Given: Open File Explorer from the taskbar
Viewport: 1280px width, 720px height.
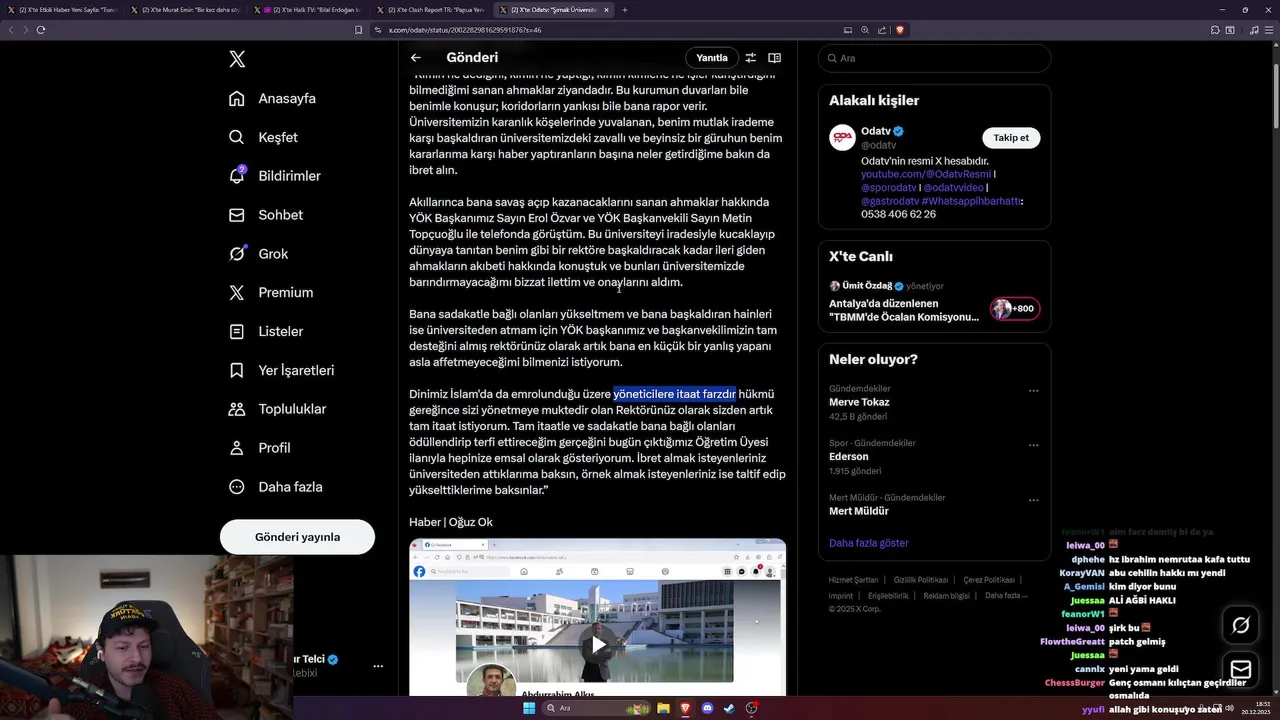Looking at the screenshot, I should pyautogui.click(x=663, y=708).
